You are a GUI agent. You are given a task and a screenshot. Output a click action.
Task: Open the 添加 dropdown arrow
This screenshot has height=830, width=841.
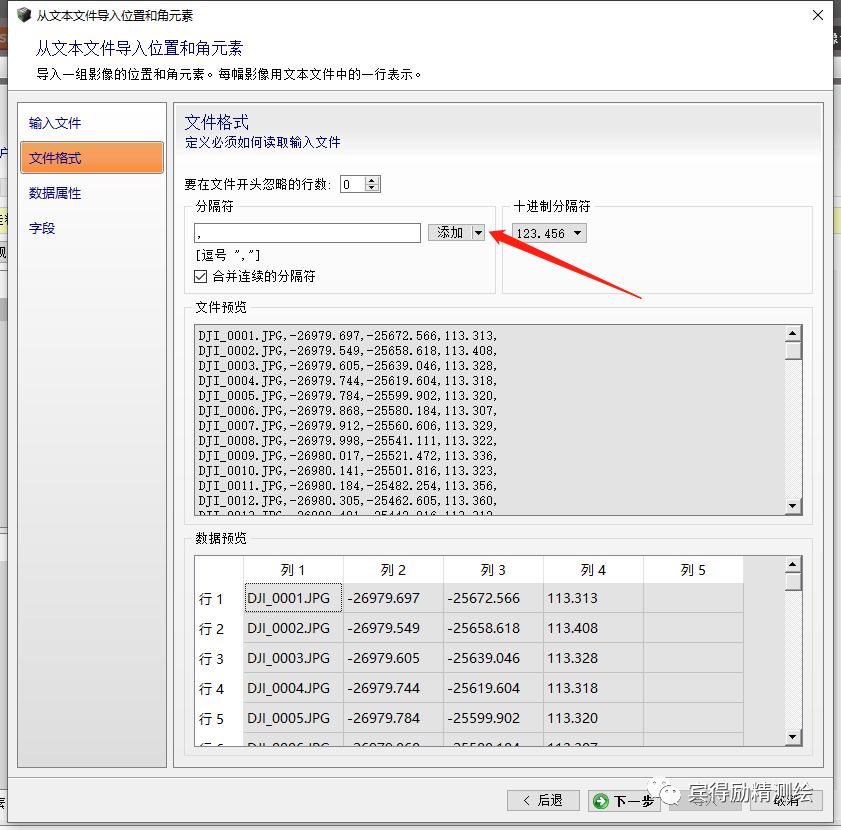[x=478, y=232]
